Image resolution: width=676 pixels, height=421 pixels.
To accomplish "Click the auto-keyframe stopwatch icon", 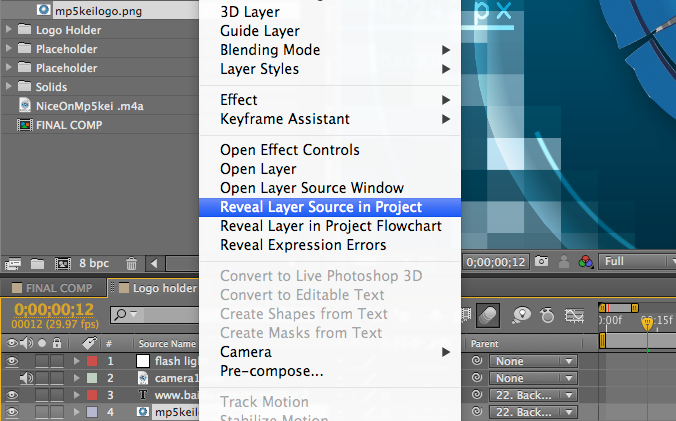I will pos(548,315).
